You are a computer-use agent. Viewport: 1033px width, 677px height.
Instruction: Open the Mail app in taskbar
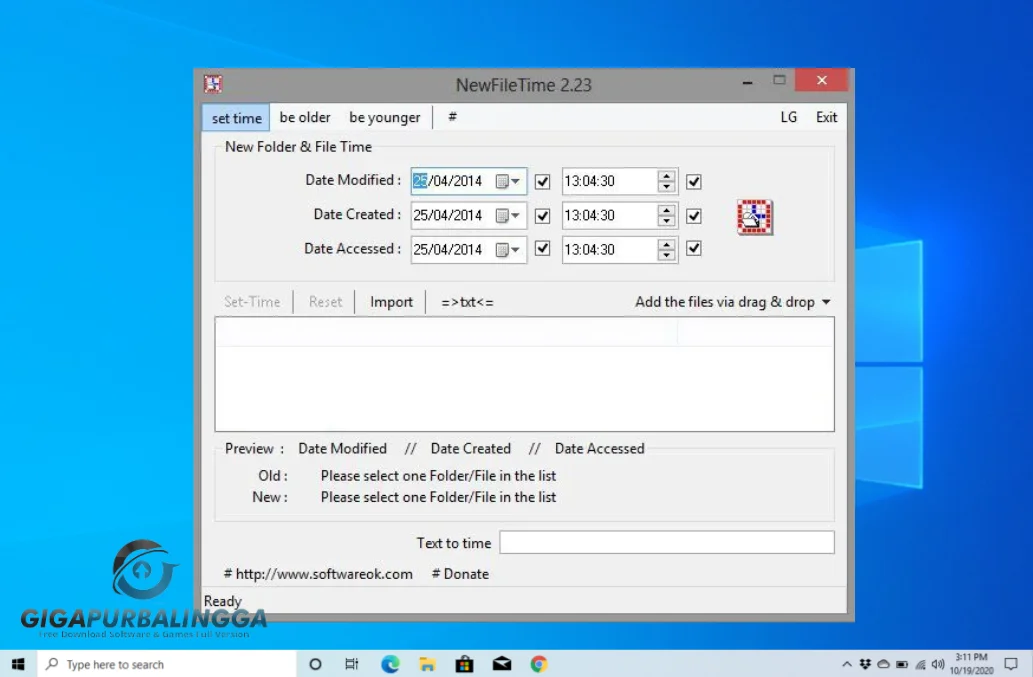(502, 664)
